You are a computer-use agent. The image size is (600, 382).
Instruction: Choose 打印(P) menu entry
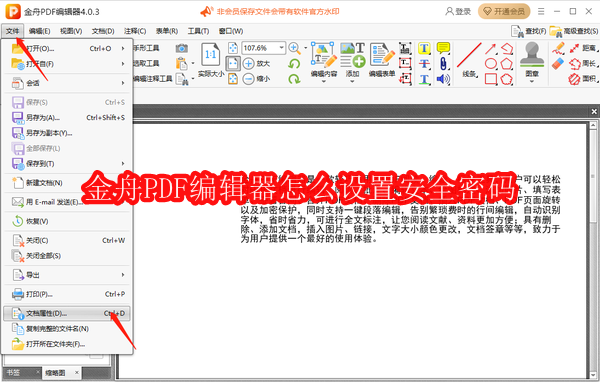click(x=67, y=294)
